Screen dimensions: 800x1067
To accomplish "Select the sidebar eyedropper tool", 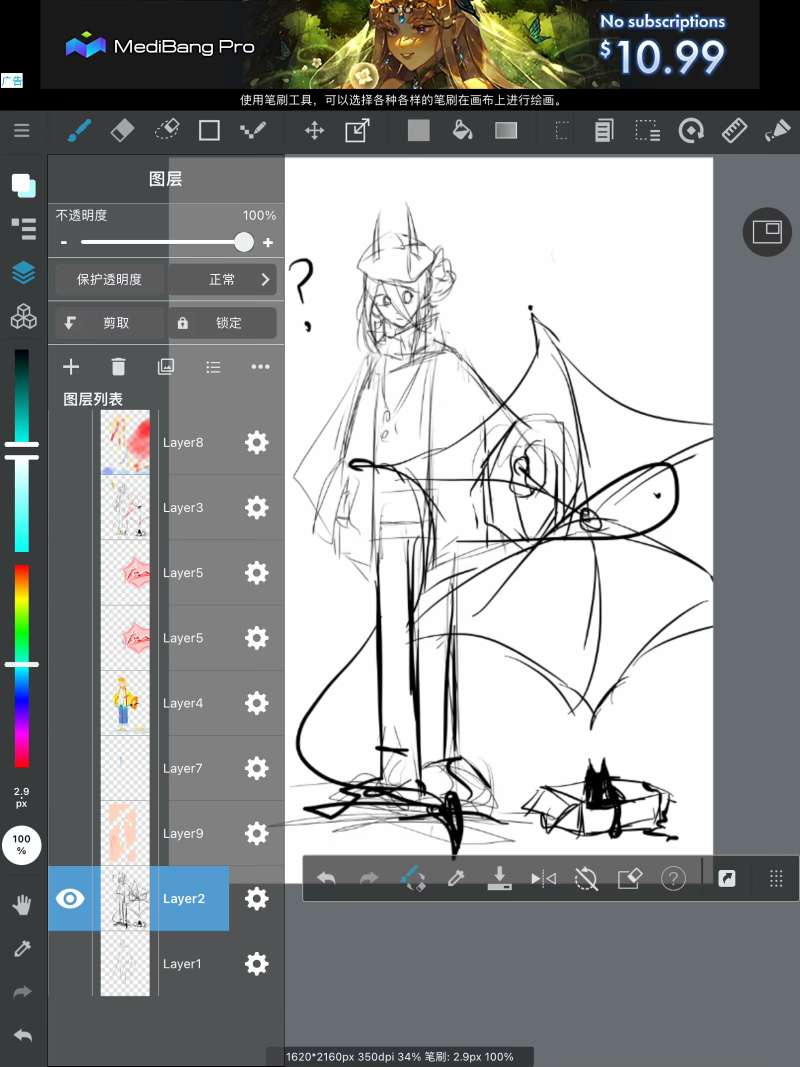I will coord(22,948).
